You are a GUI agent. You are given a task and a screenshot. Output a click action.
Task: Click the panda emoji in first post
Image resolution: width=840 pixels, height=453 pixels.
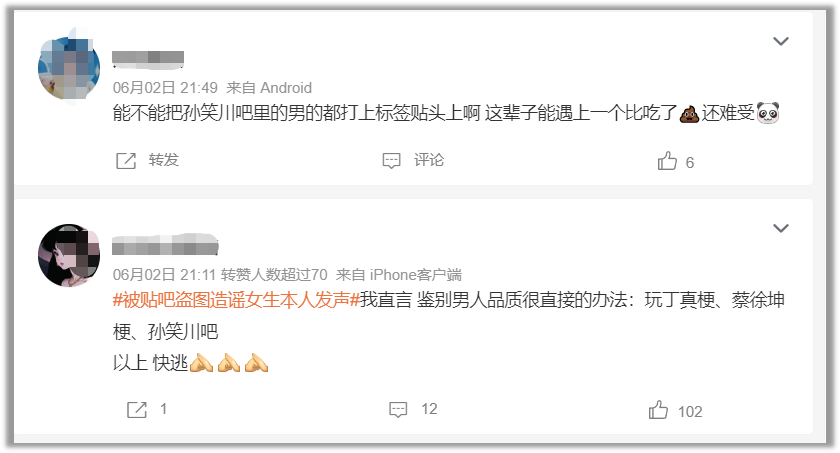768,113
